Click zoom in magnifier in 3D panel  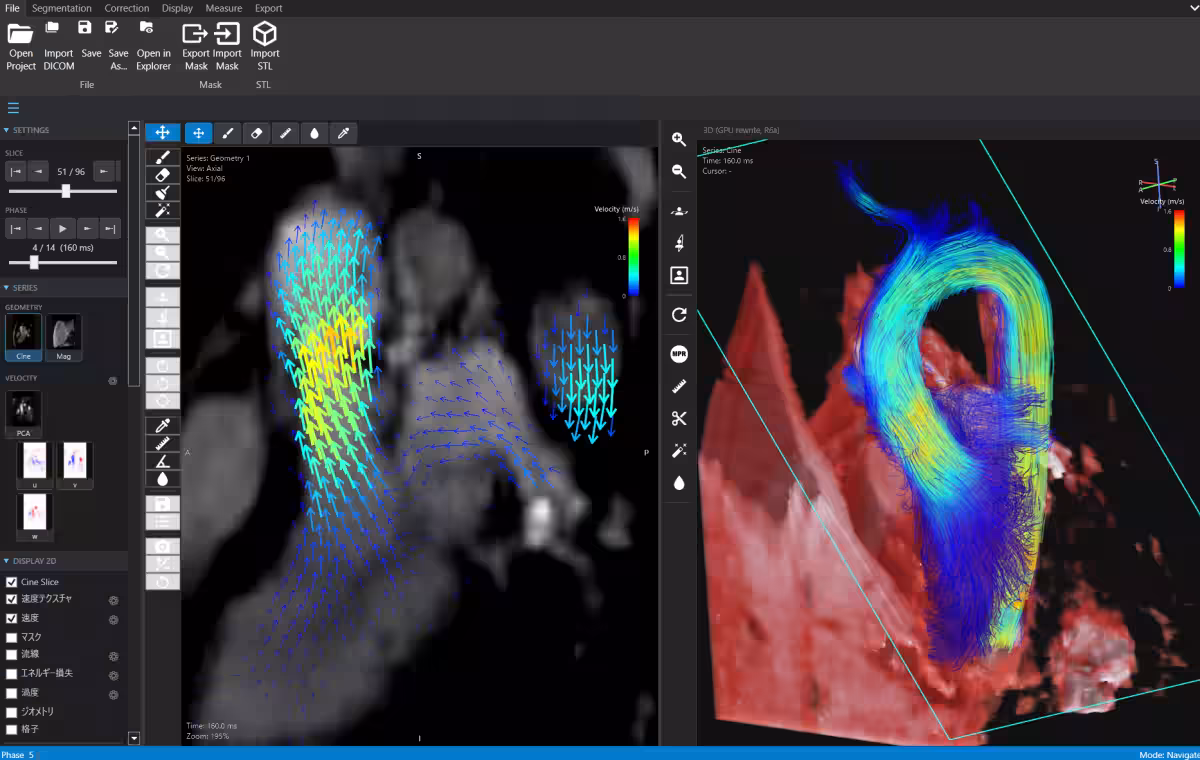679,139
